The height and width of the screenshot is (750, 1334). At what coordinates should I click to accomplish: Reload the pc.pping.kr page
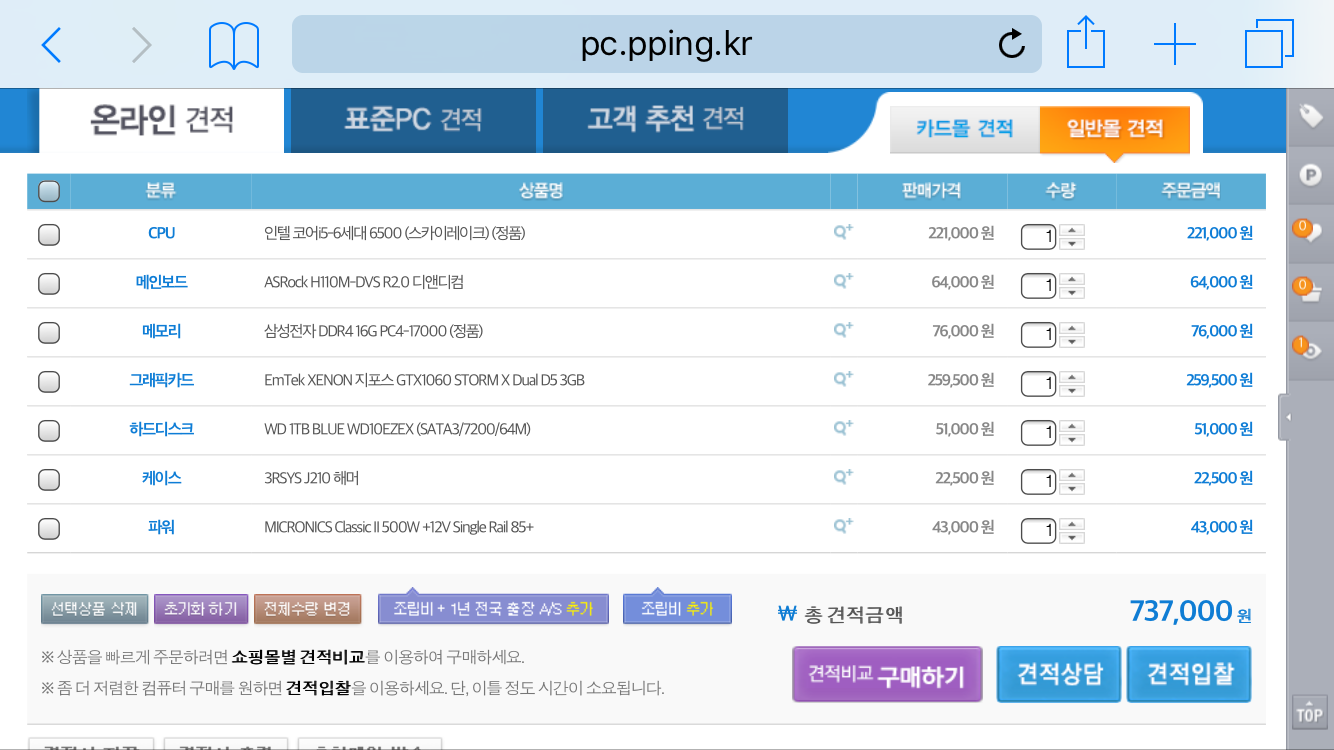pyautogui.click(x=1011, y=44)
